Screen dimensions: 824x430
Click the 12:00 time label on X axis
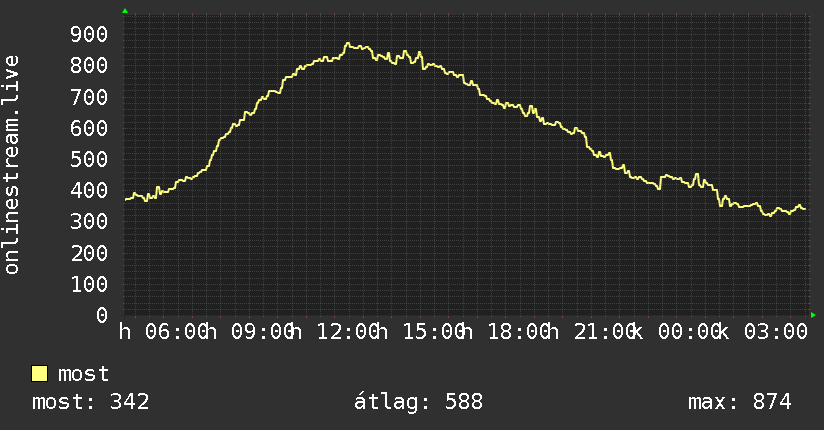(348, 332)
